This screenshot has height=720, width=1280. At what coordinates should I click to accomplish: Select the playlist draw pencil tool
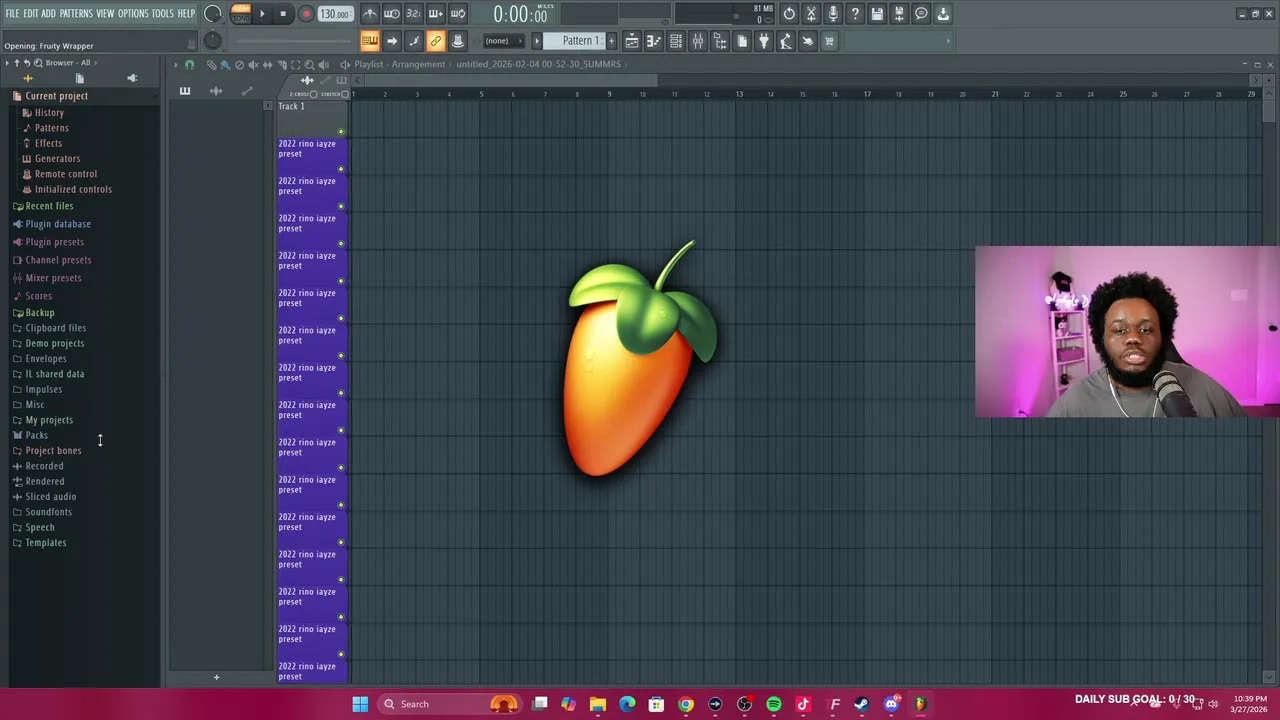(211, 64)
